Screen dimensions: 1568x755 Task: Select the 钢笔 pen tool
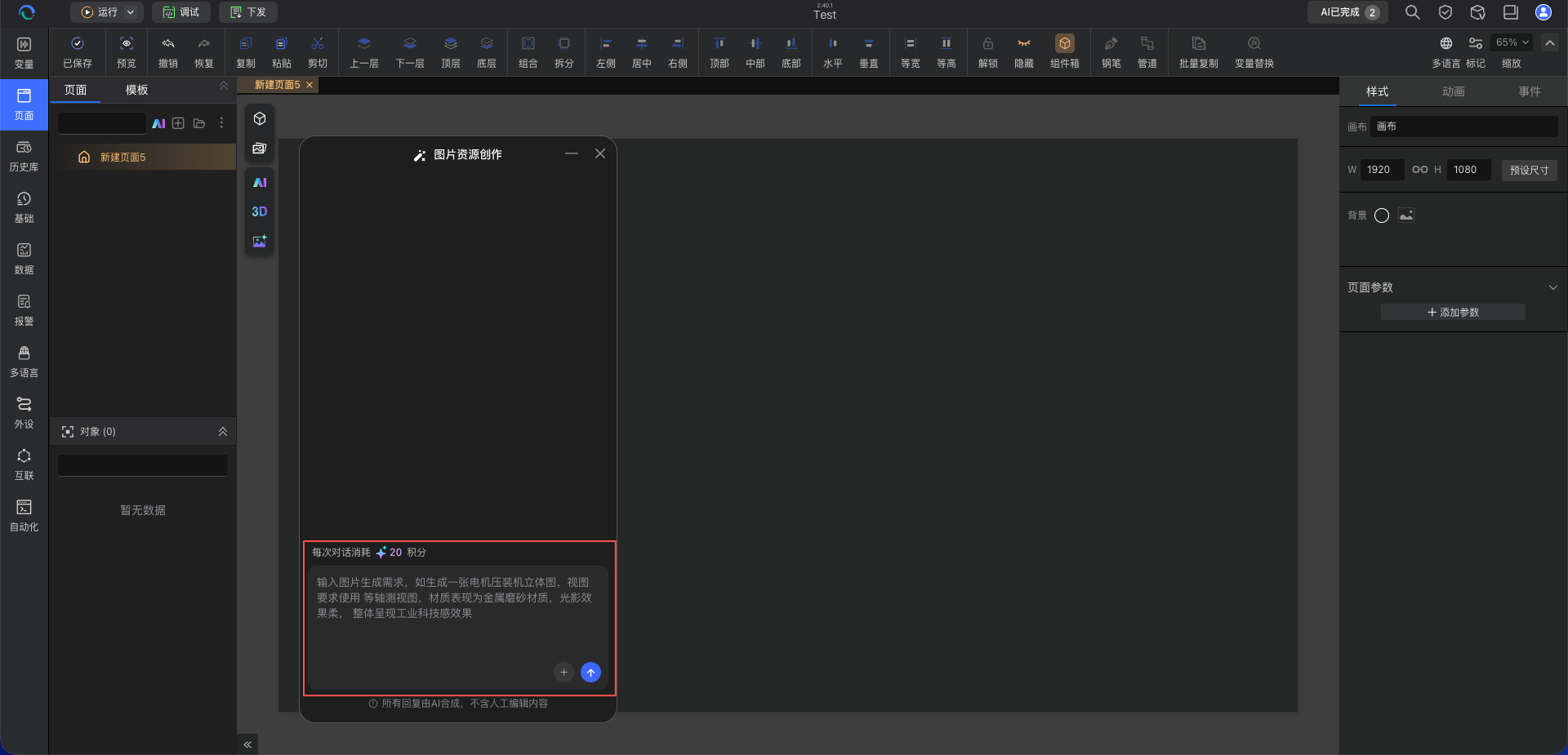[x=1111, y=52]
